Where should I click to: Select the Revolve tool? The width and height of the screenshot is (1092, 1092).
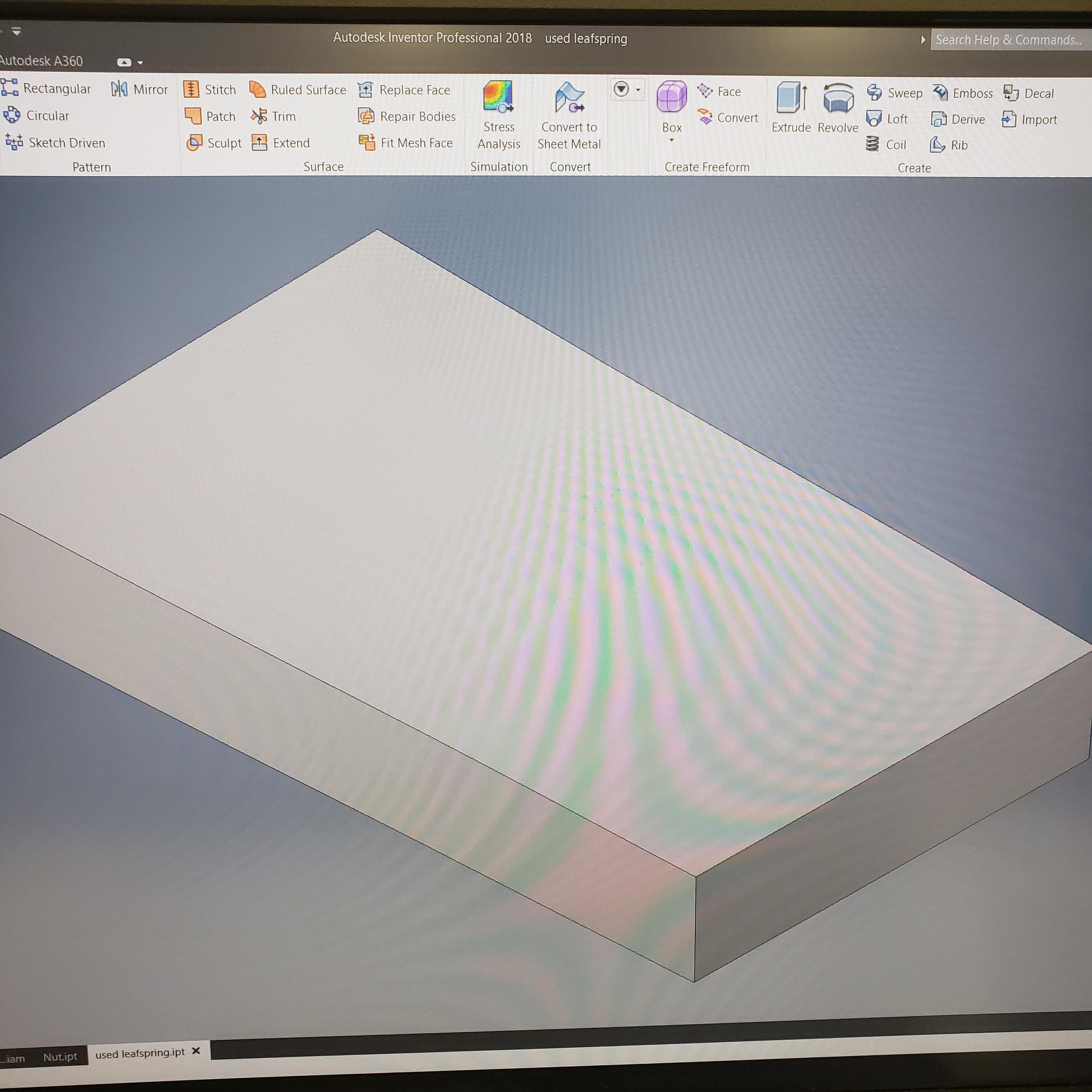pos(838,107)
